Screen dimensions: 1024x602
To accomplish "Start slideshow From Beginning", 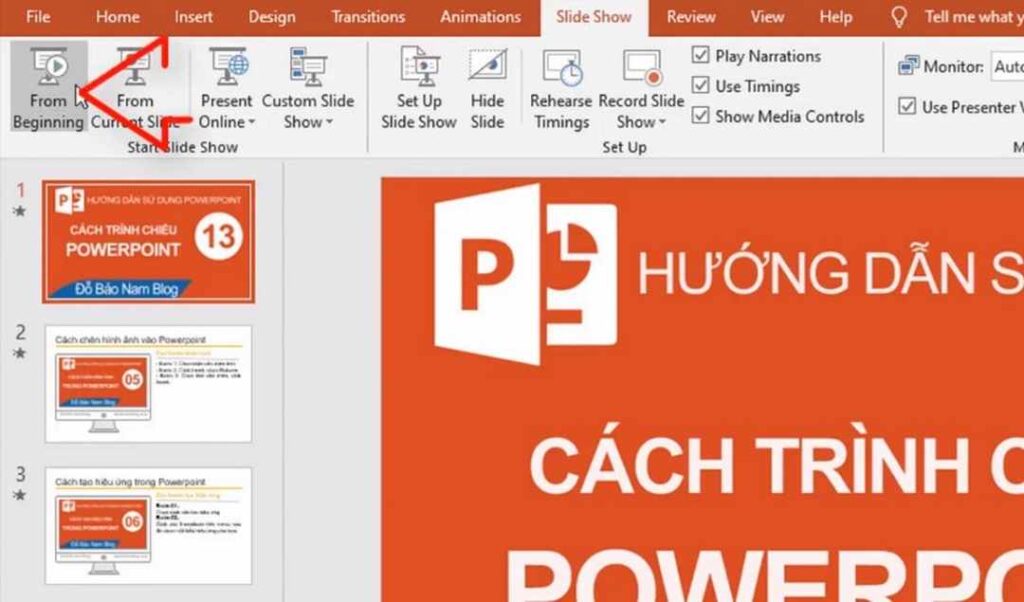I will [x=46, y=85].
